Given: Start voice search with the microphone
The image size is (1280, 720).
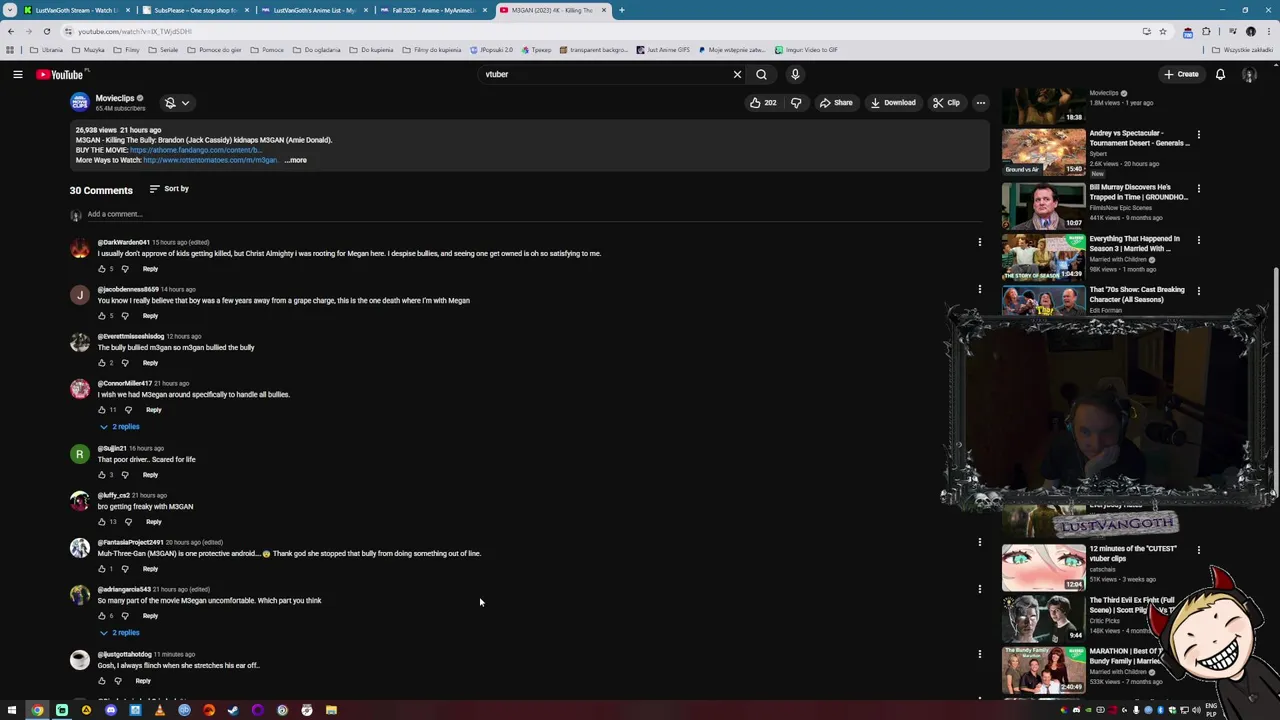Looking at the screenshot, I should (795, 74).
